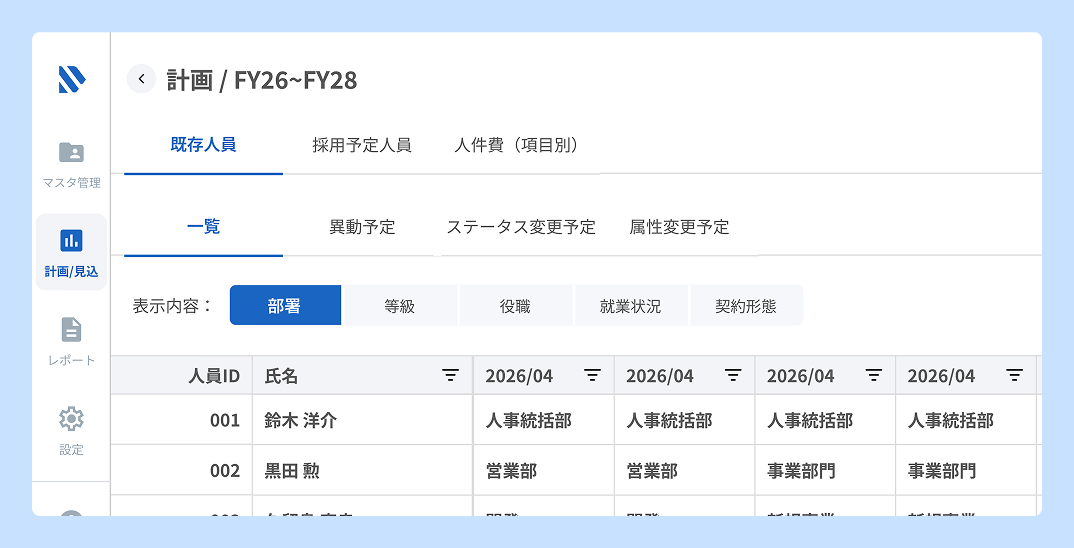Switch to 人件費（項目別） tab
The height and width of the screenshot is (548, 1074).
pos(519,145)
